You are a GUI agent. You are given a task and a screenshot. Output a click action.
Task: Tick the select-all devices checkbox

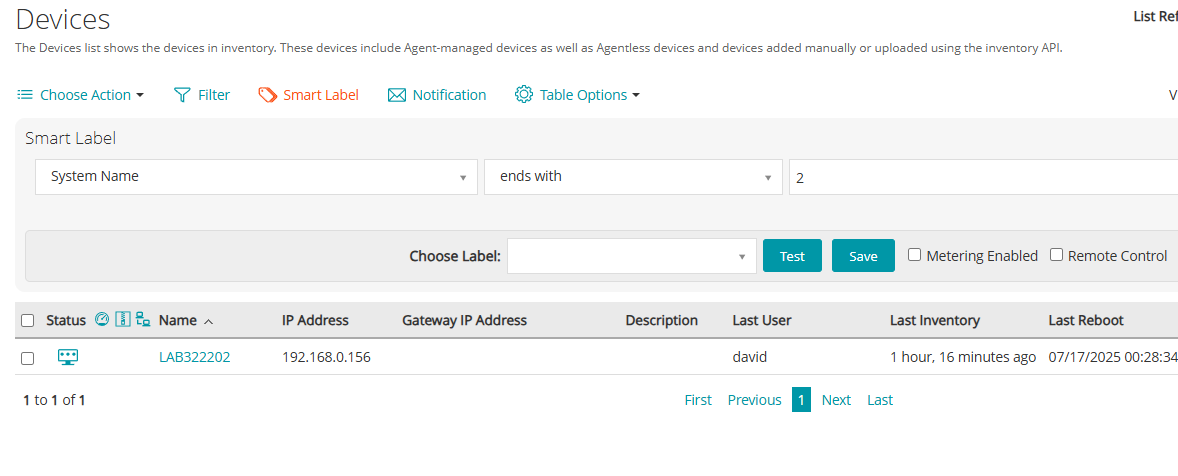[28, 321]
